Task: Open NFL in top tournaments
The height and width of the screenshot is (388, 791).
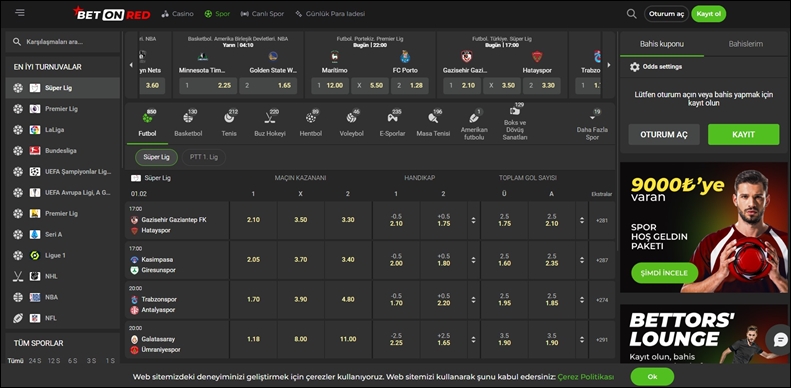Action: click(63, 318)
